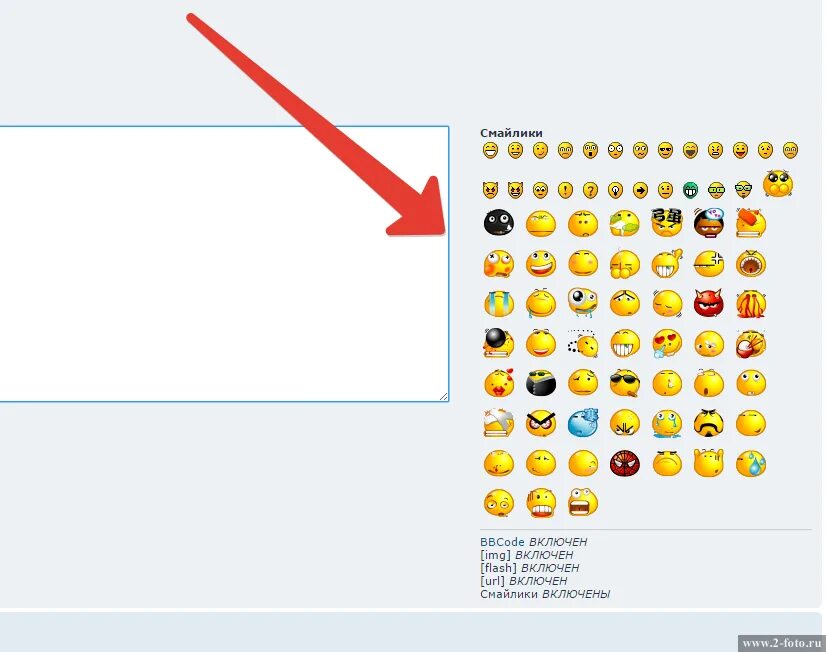The height and width of the screenshot is (652, 826).
Task: Insert the red-lips kissing smiley with hearts
Action: (x=498, y=383)
